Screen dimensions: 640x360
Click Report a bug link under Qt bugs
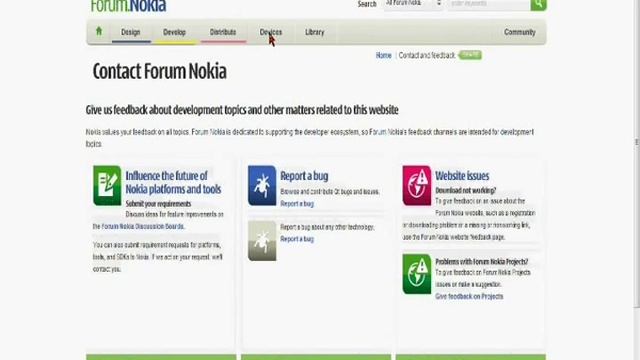(x=297, y=204)
